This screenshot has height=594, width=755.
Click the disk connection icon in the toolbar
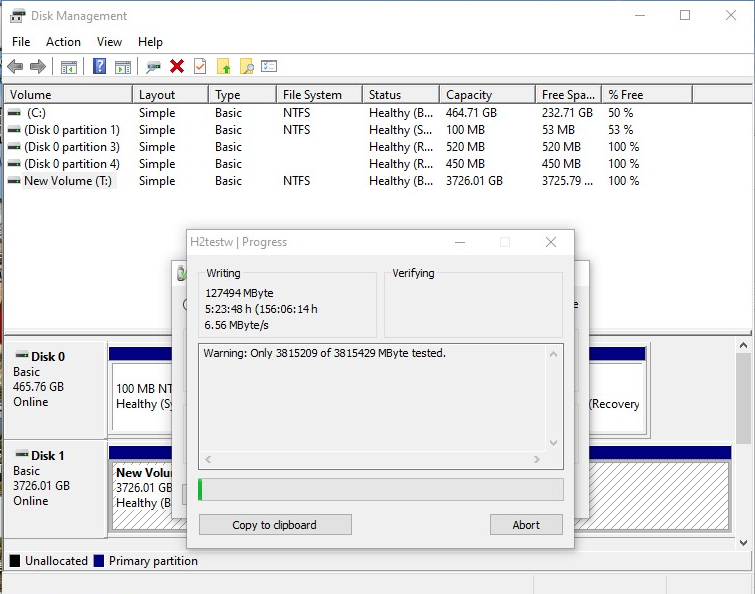click(x=153, y=67)
